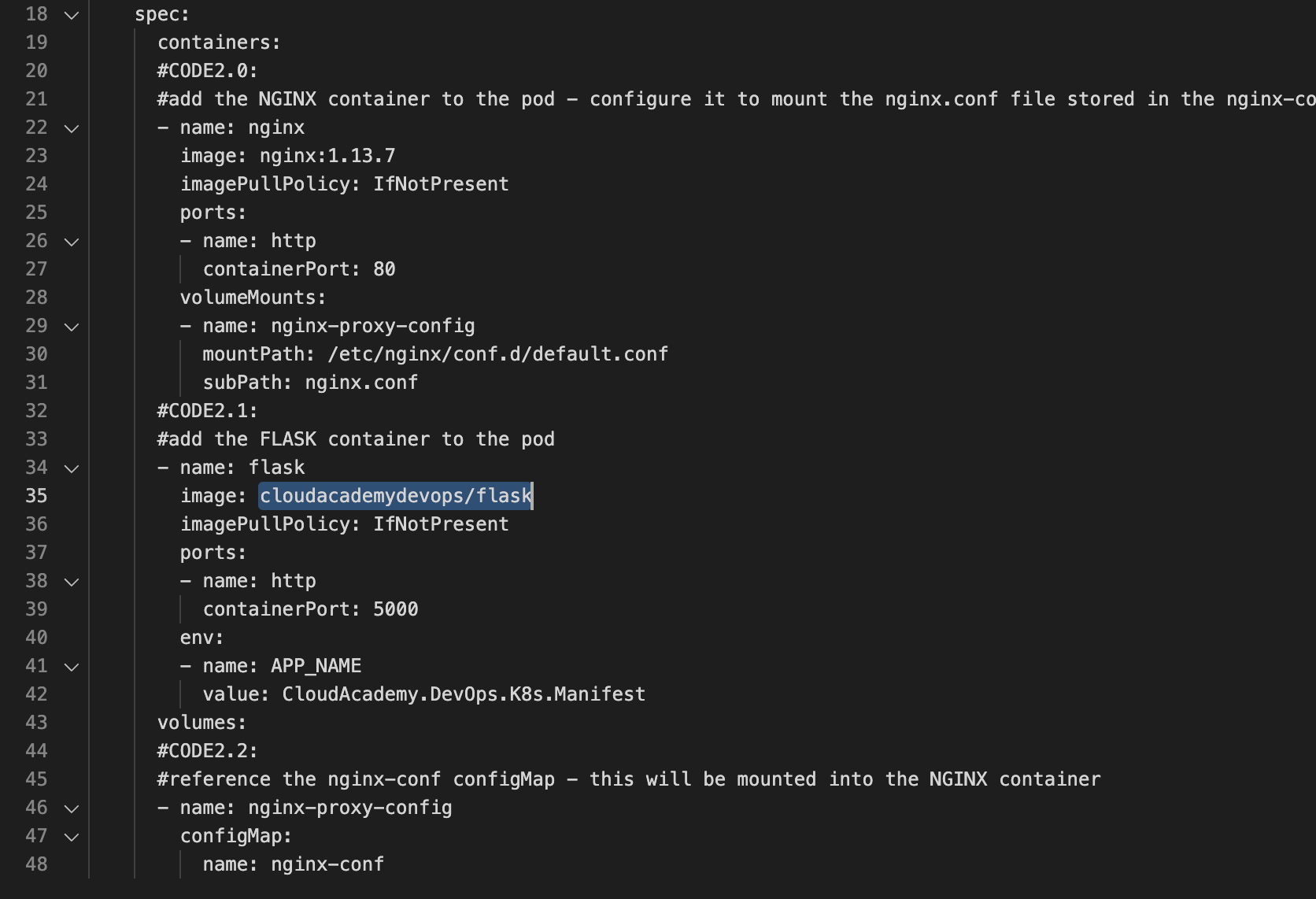Fold the http port entry at line 26
This screenshot has height=899, width=1316.
tap(72, 242)
